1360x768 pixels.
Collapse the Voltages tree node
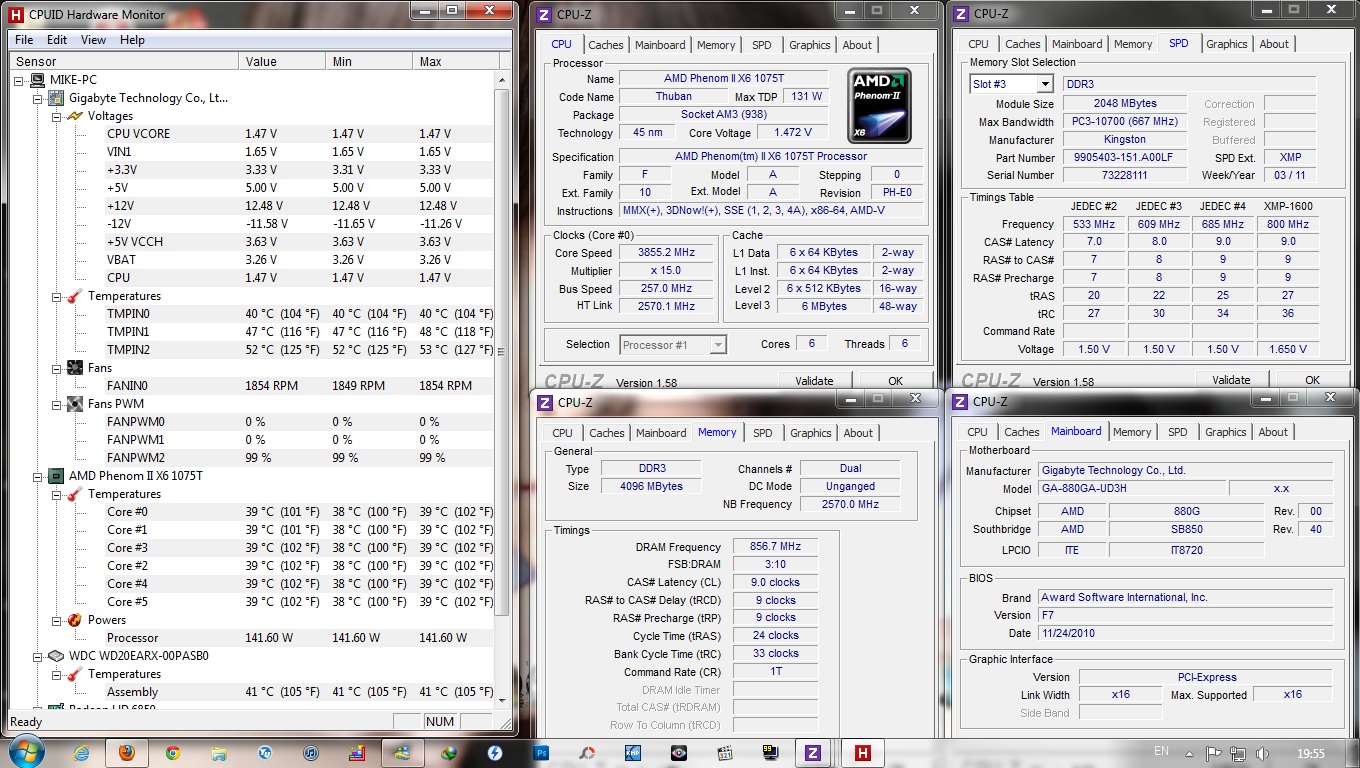pos(57,116)
